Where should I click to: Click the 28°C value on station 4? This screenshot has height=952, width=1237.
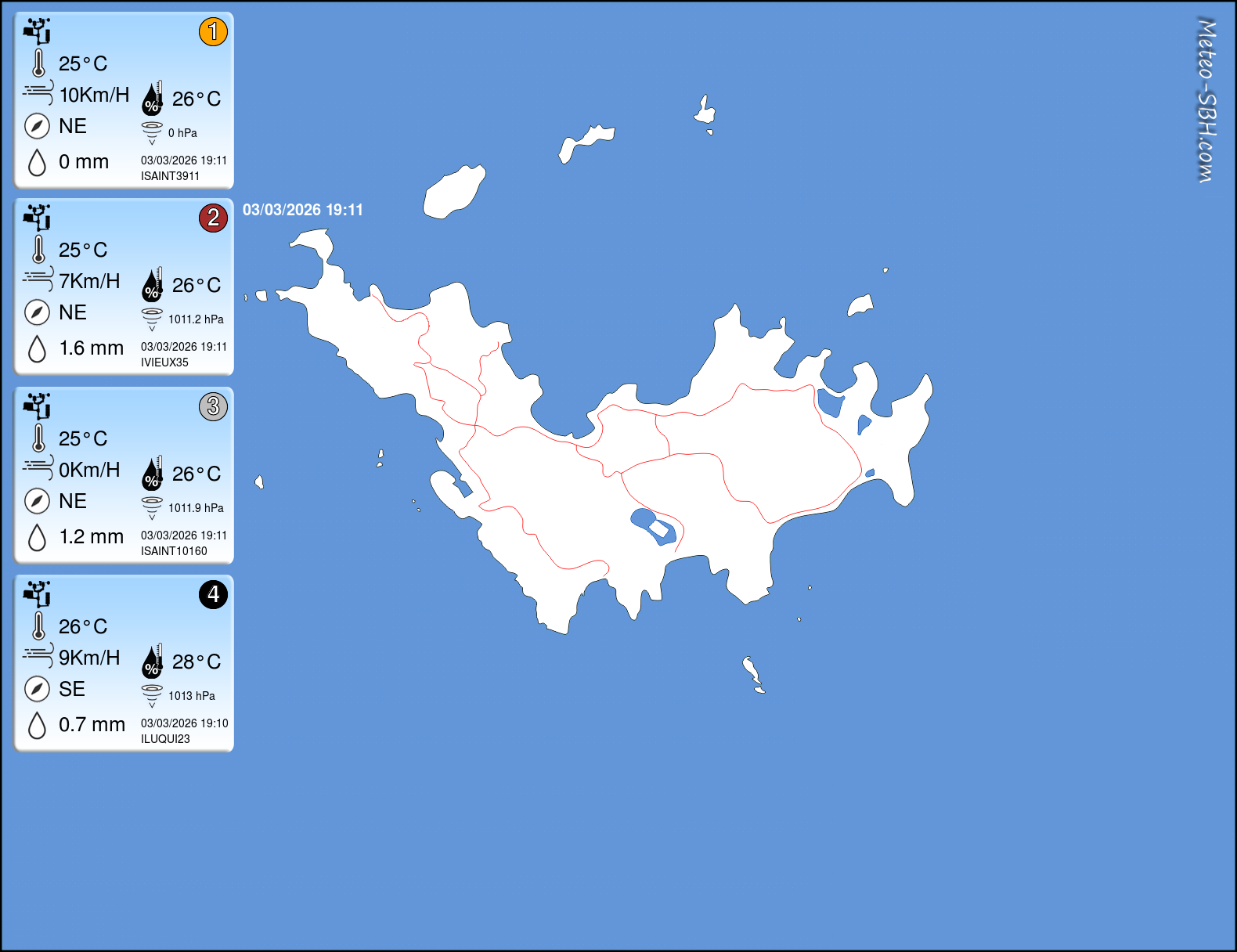click(197, 662)
